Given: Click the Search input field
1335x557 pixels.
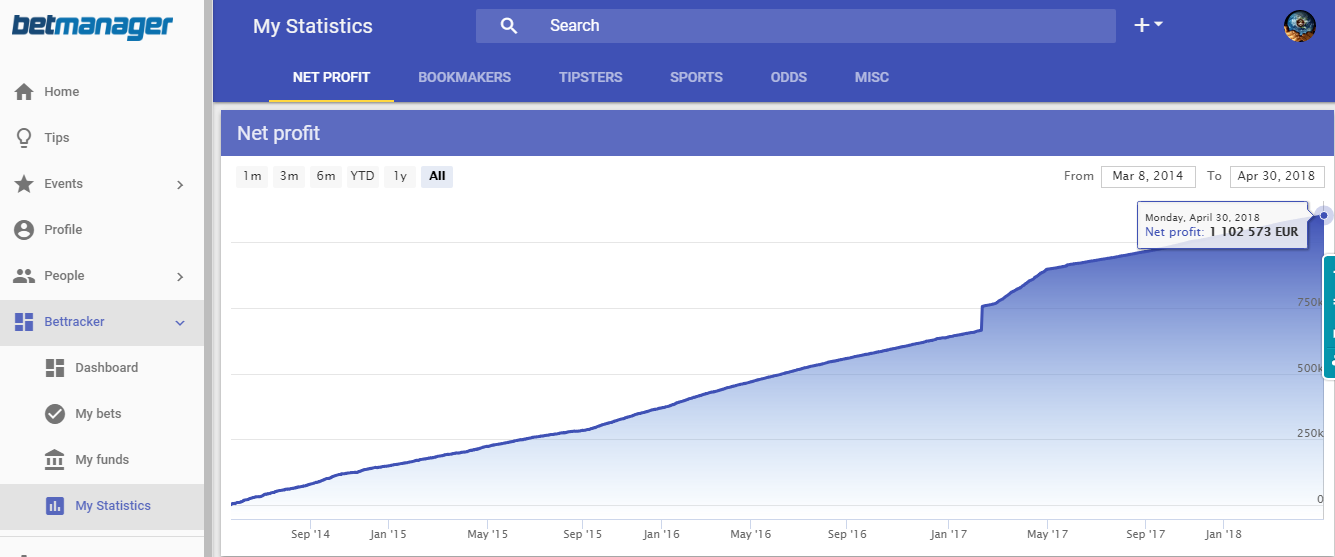Looking at the screenshot, I should click(x=795, y=26).
